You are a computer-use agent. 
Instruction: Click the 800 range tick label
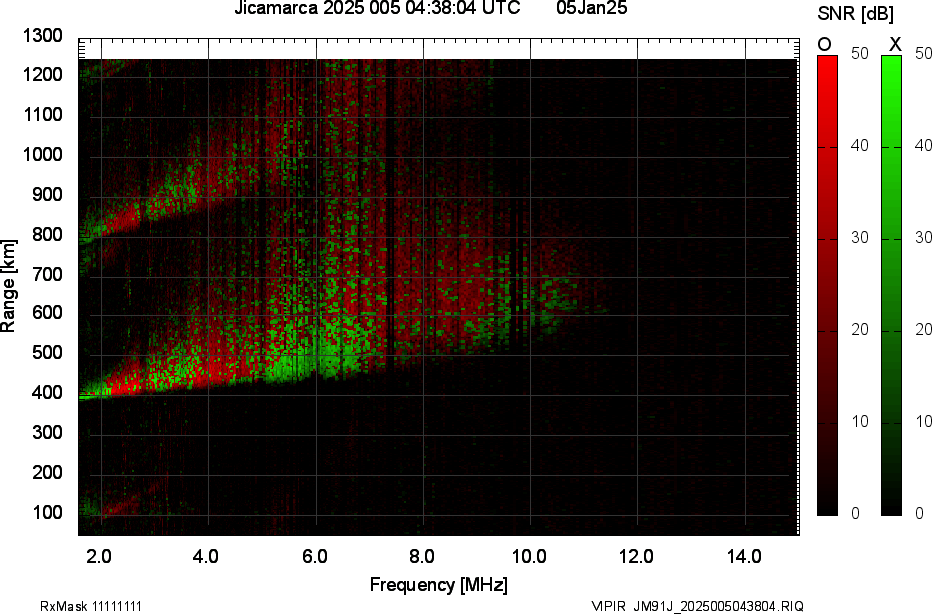[48, 234]
